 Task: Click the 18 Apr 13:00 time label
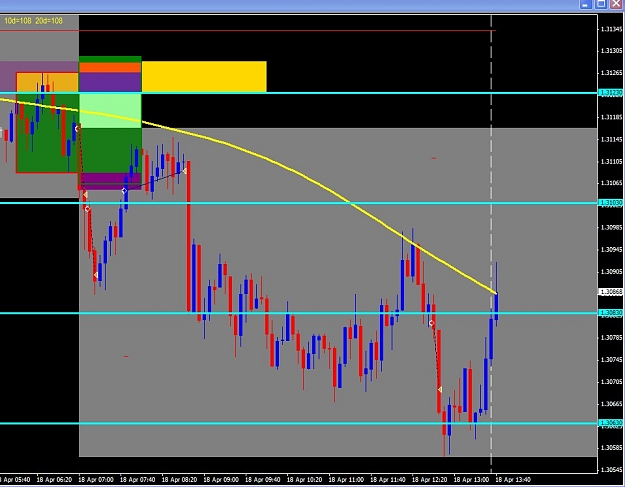472,479
